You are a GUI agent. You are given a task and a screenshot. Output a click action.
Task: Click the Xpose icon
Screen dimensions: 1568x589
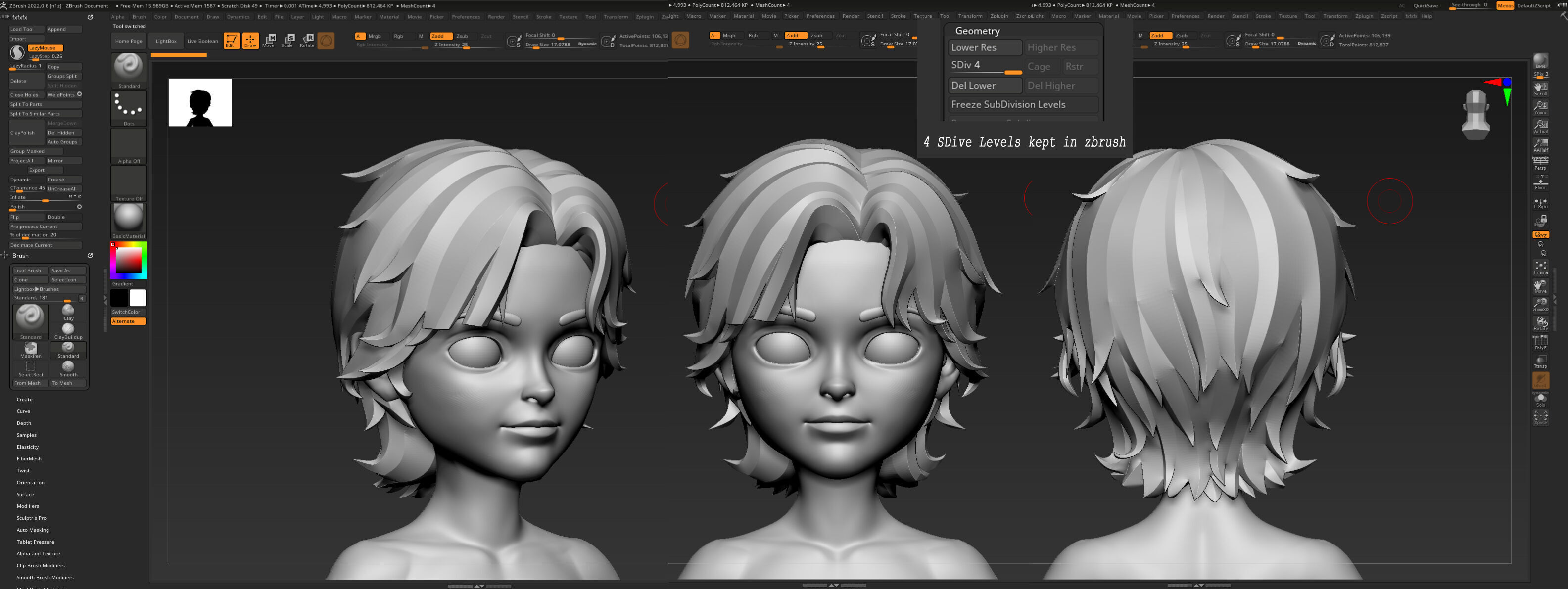pyautogui.click(x=1541, y=417)
